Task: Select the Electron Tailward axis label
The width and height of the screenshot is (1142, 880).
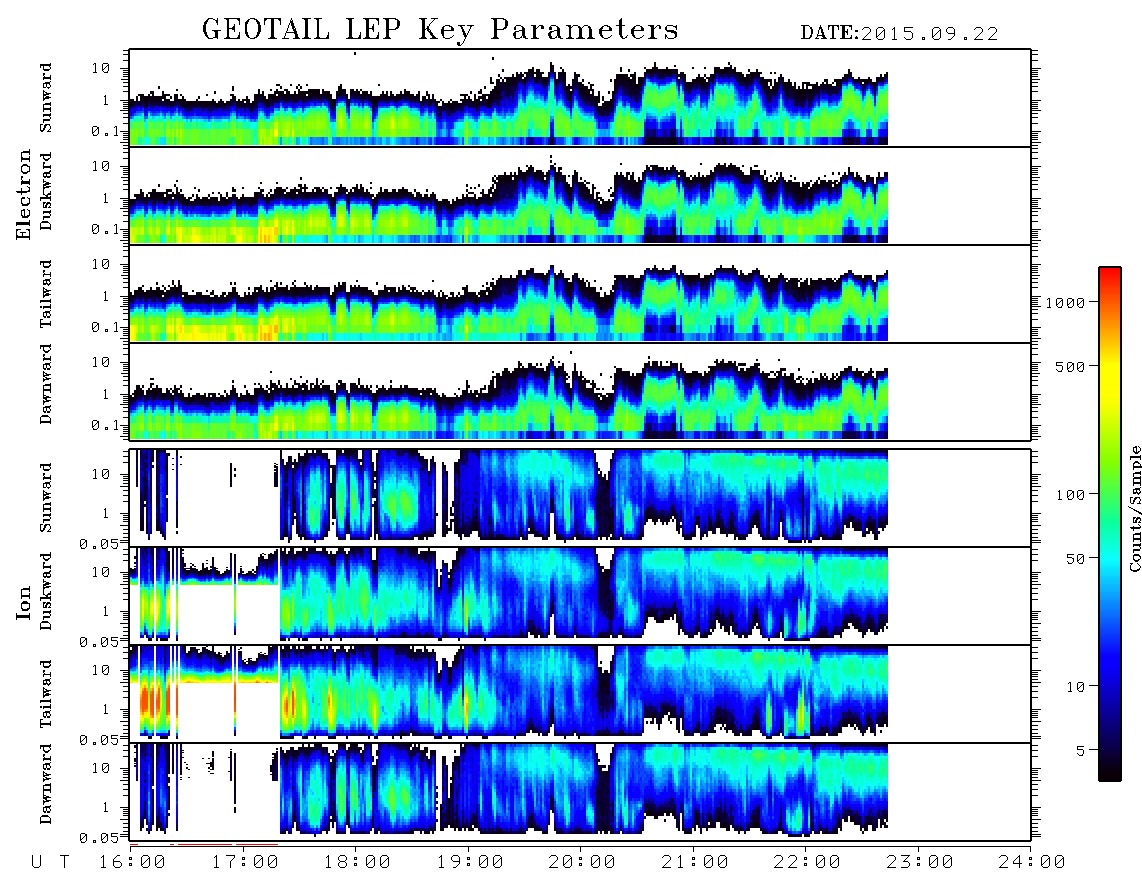Action: [x=45, y=293]
